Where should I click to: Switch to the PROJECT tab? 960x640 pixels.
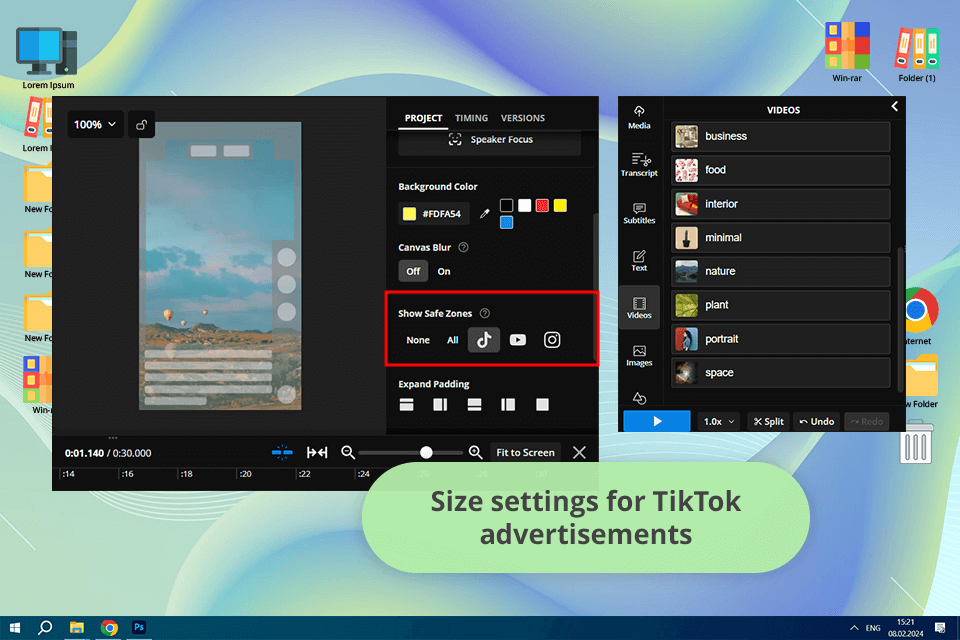click(423, 118)
